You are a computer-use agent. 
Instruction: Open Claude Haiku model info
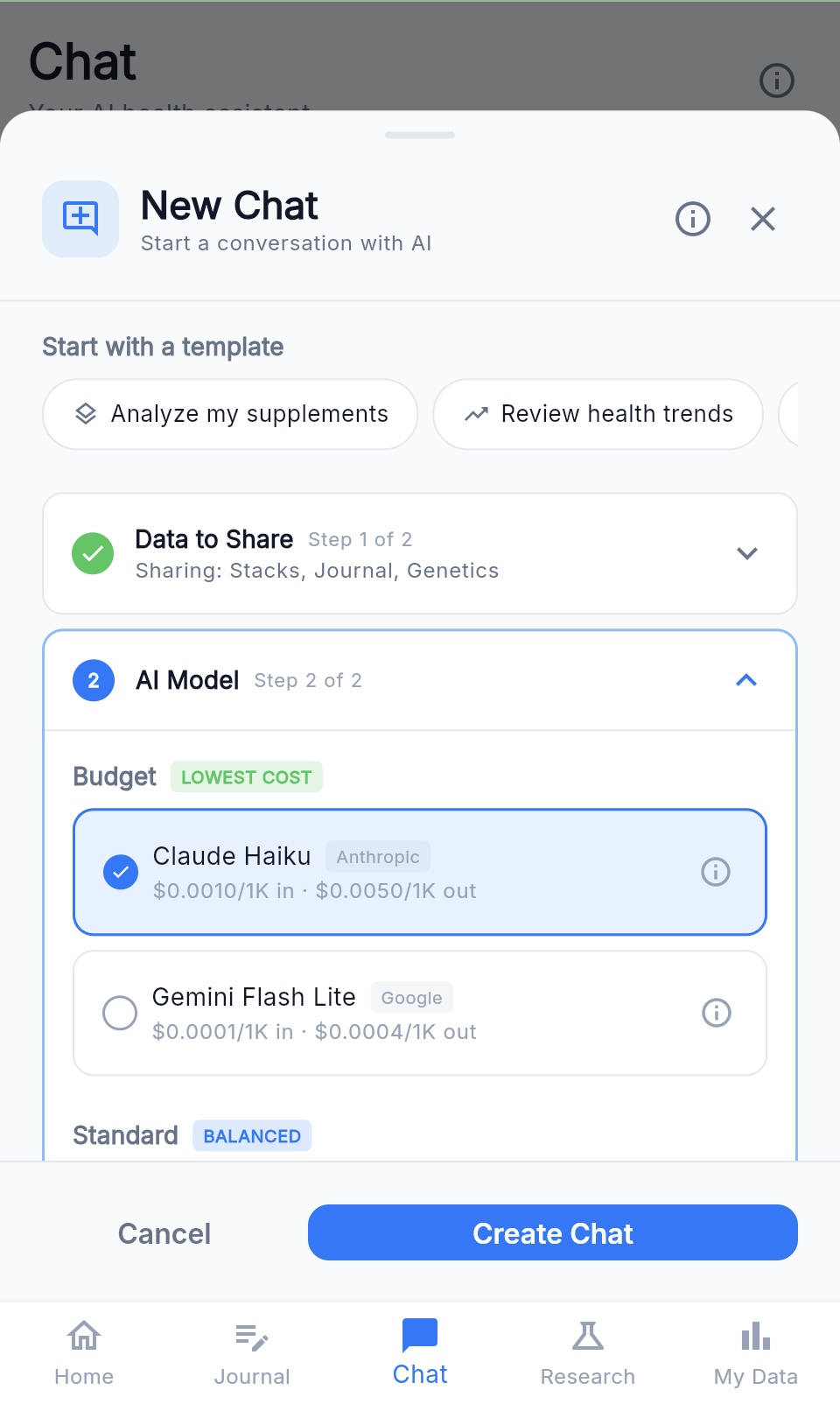[716, 872]
